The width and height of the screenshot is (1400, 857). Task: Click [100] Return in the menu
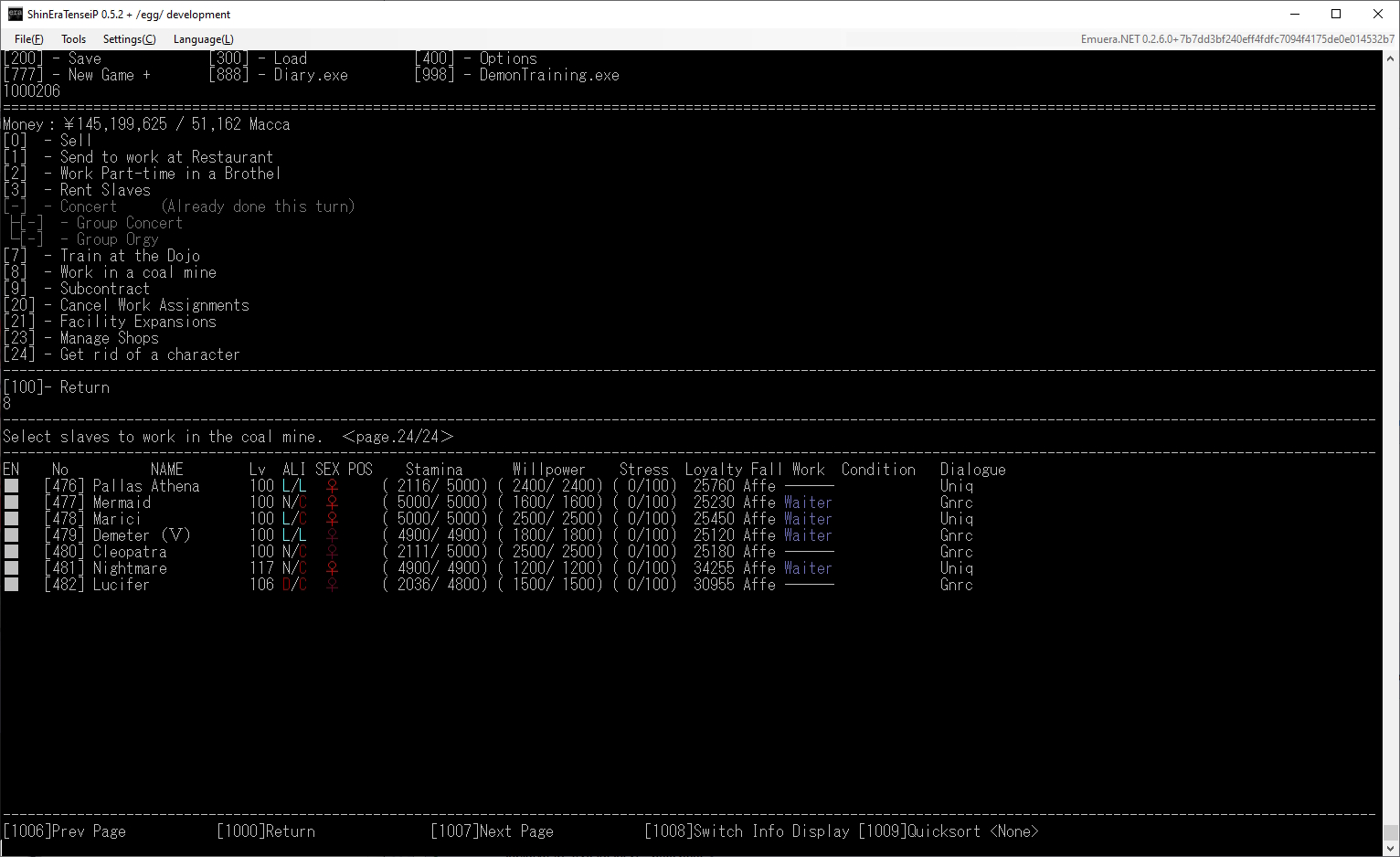point(57,387)
